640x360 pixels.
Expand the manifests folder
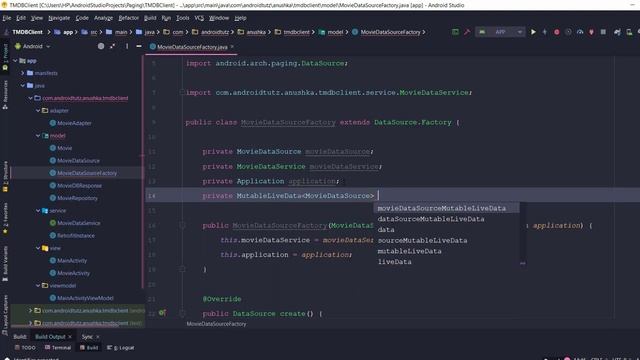[23, 73]
